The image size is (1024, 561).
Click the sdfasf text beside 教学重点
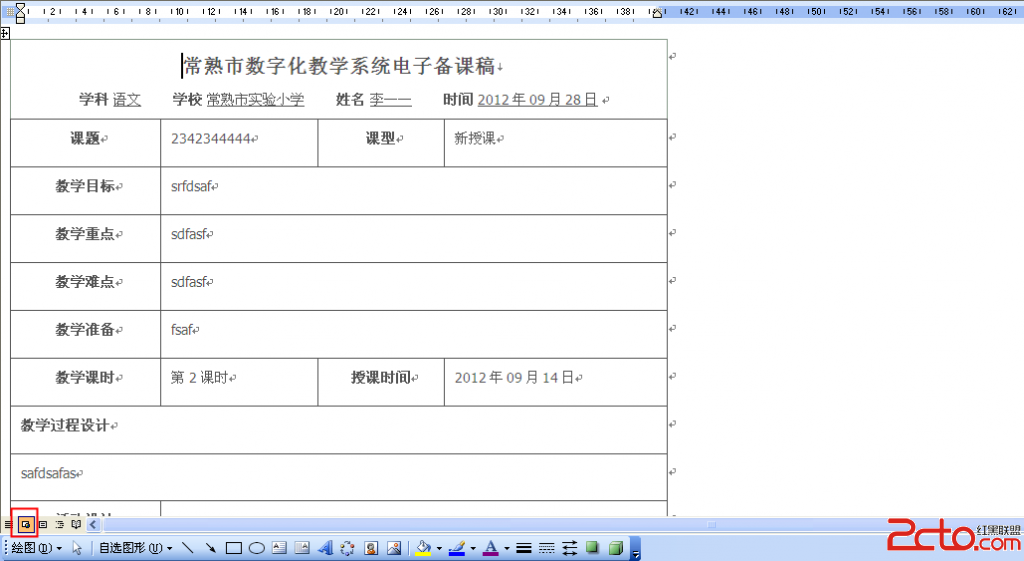(189, 234)
